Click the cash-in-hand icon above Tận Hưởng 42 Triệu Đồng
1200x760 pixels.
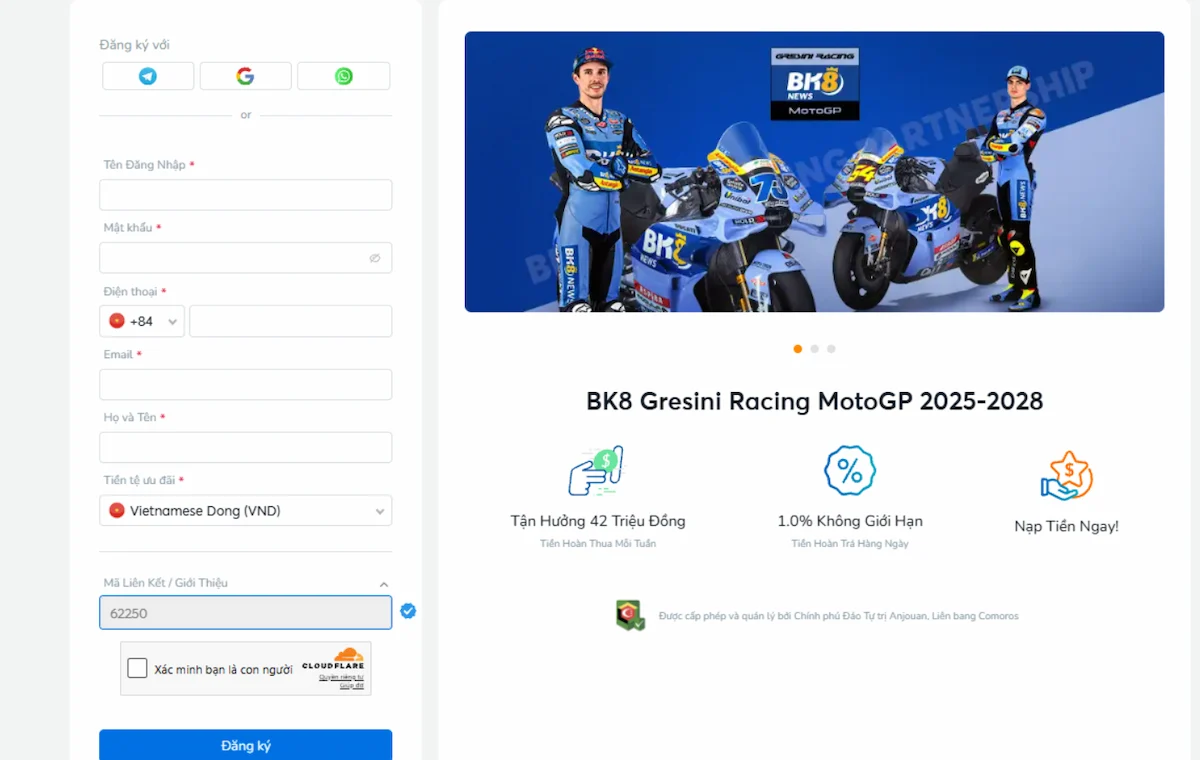(596, 471)
